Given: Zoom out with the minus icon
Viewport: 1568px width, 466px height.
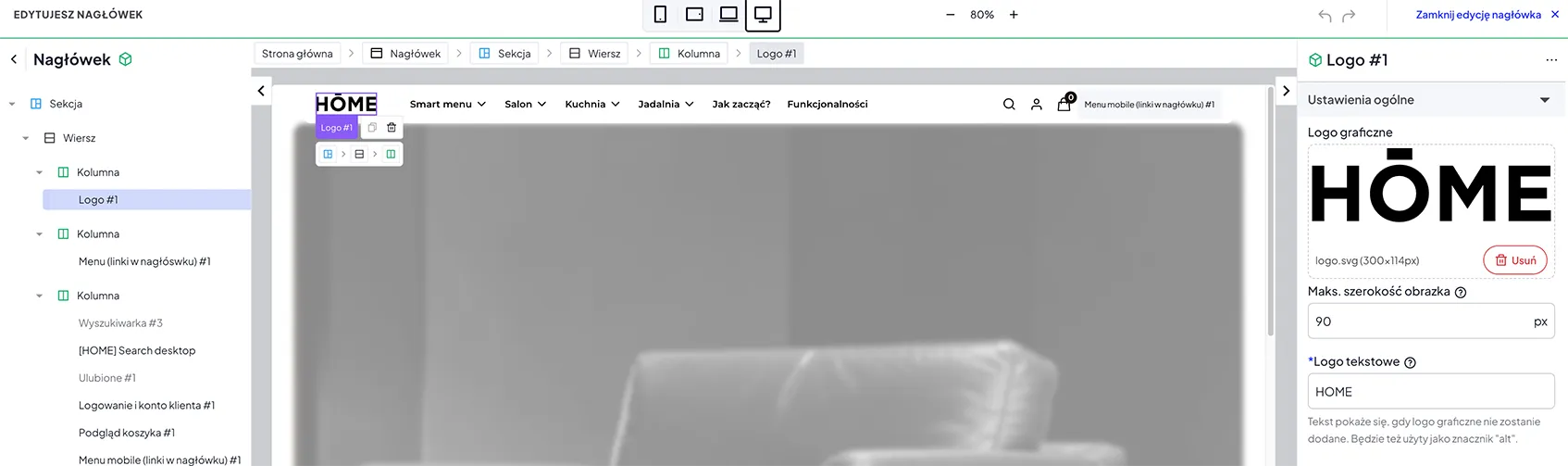Looking at the screenshot, I should click(x=950, y=15).
